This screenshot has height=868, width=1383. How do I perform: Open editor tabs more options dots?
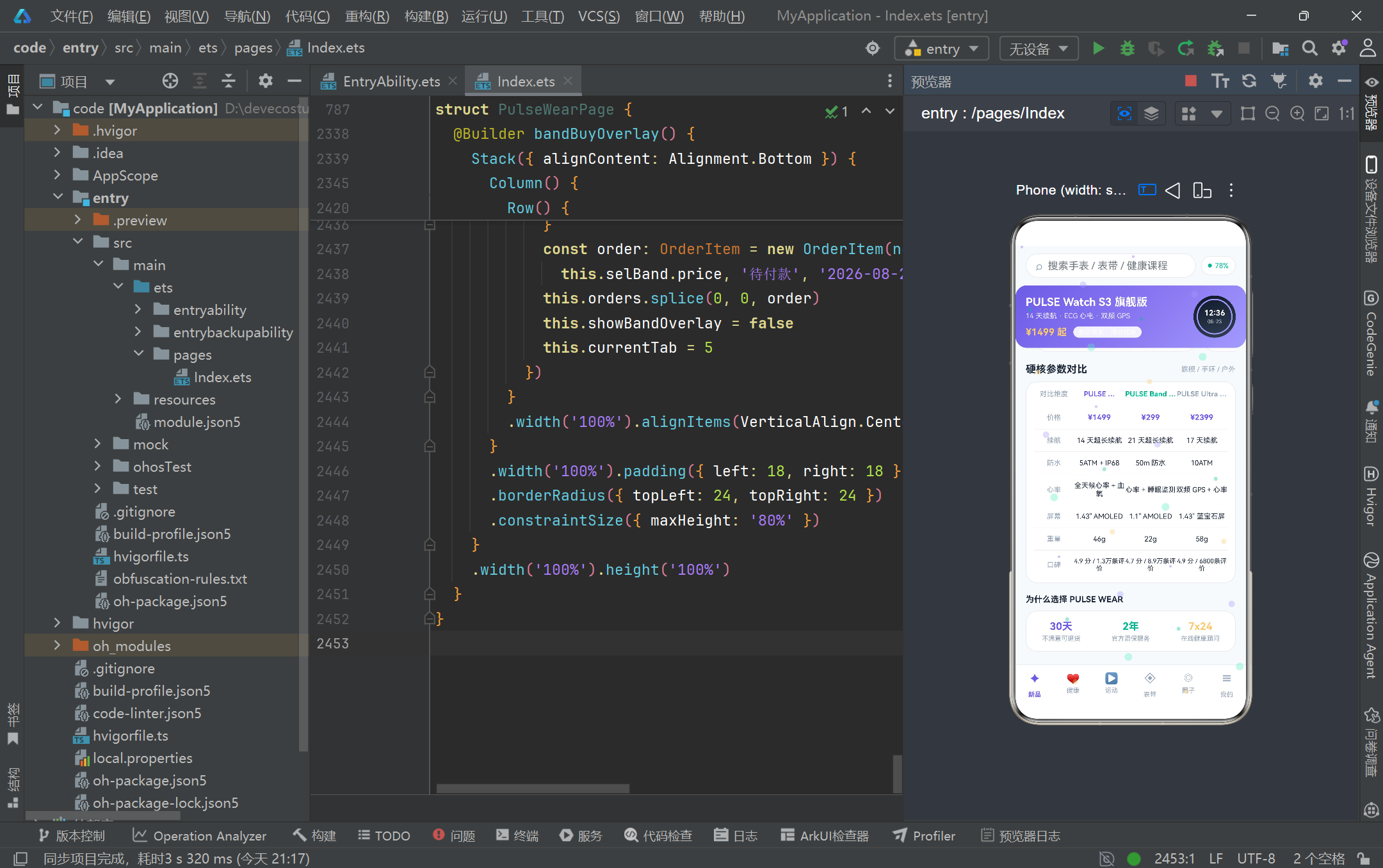pyautogui.click(x=889, y=81)
